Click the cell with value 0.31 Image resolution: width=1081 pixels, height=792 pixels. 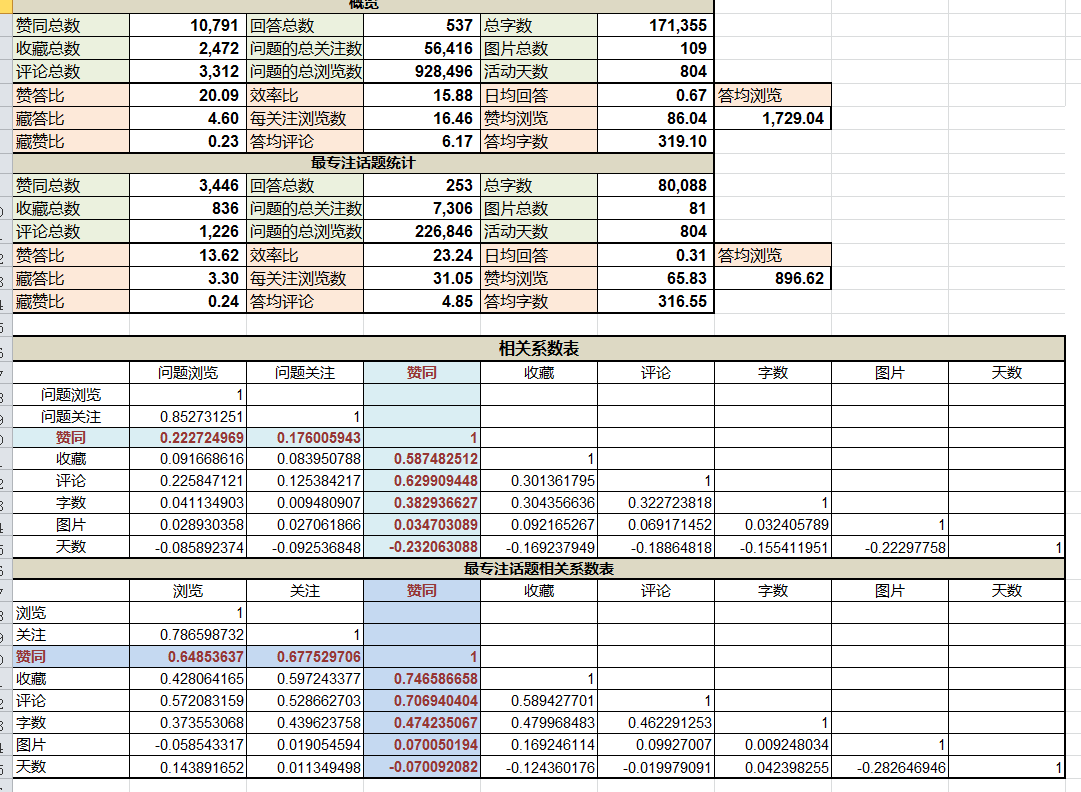(x=655, y=255)
